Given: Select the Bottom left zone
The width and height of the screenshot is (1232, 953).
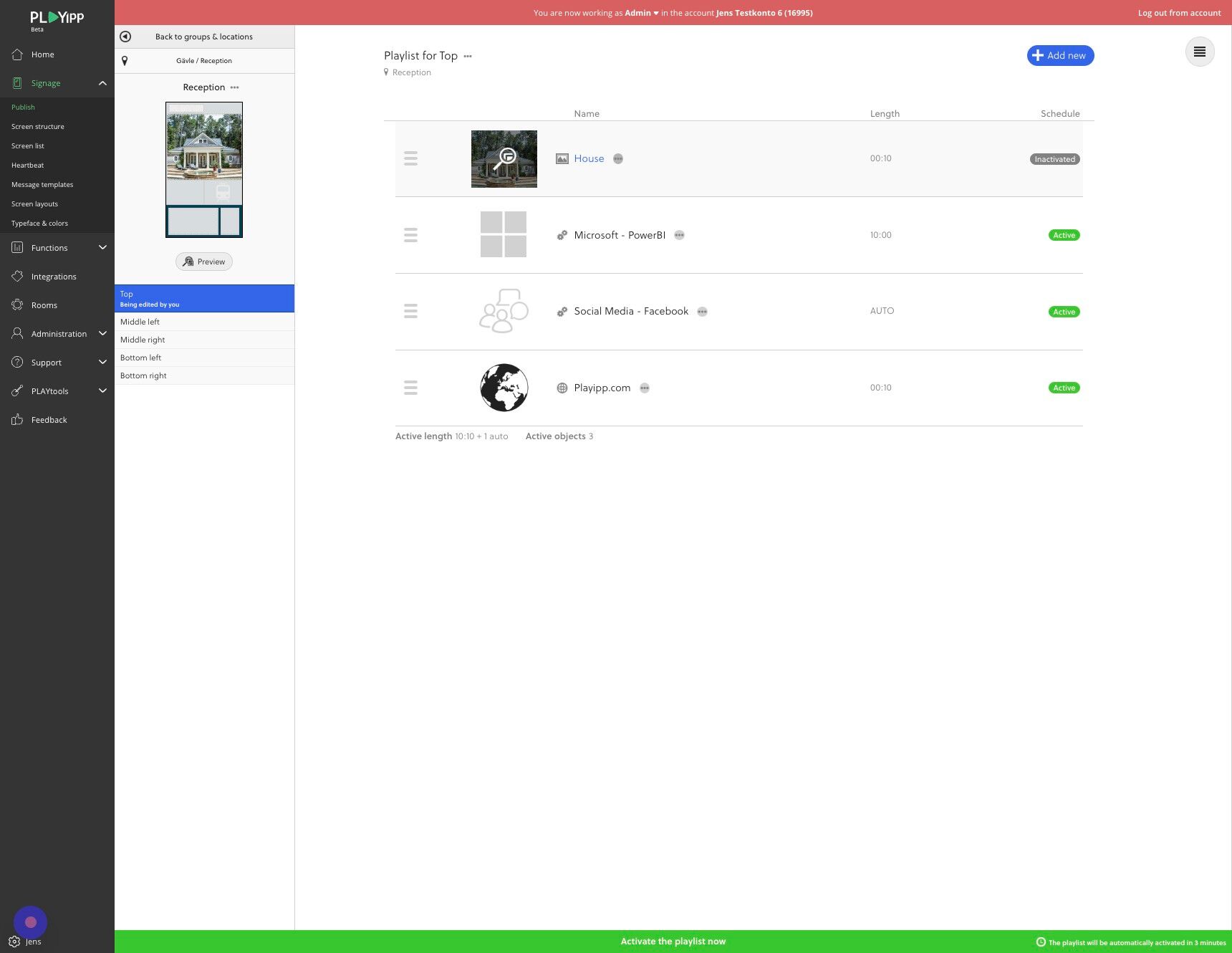Looking at the screenshot, I should pyautogui.click(x=204, y=358).
